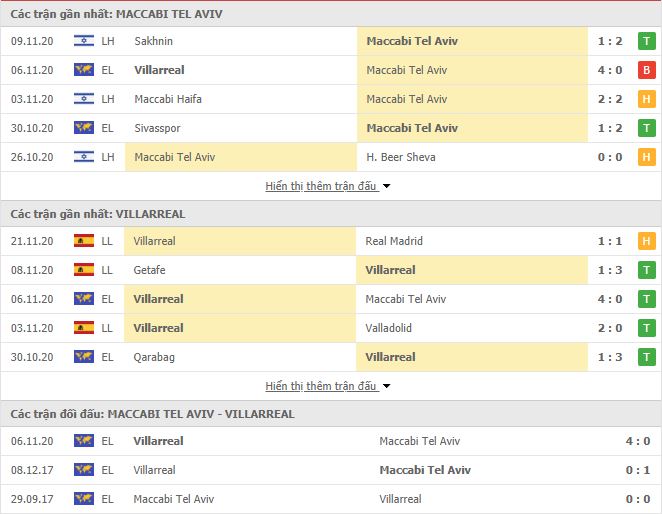Click the red B result badge
The image size is (662, 514).
click(x=646, y=70)
